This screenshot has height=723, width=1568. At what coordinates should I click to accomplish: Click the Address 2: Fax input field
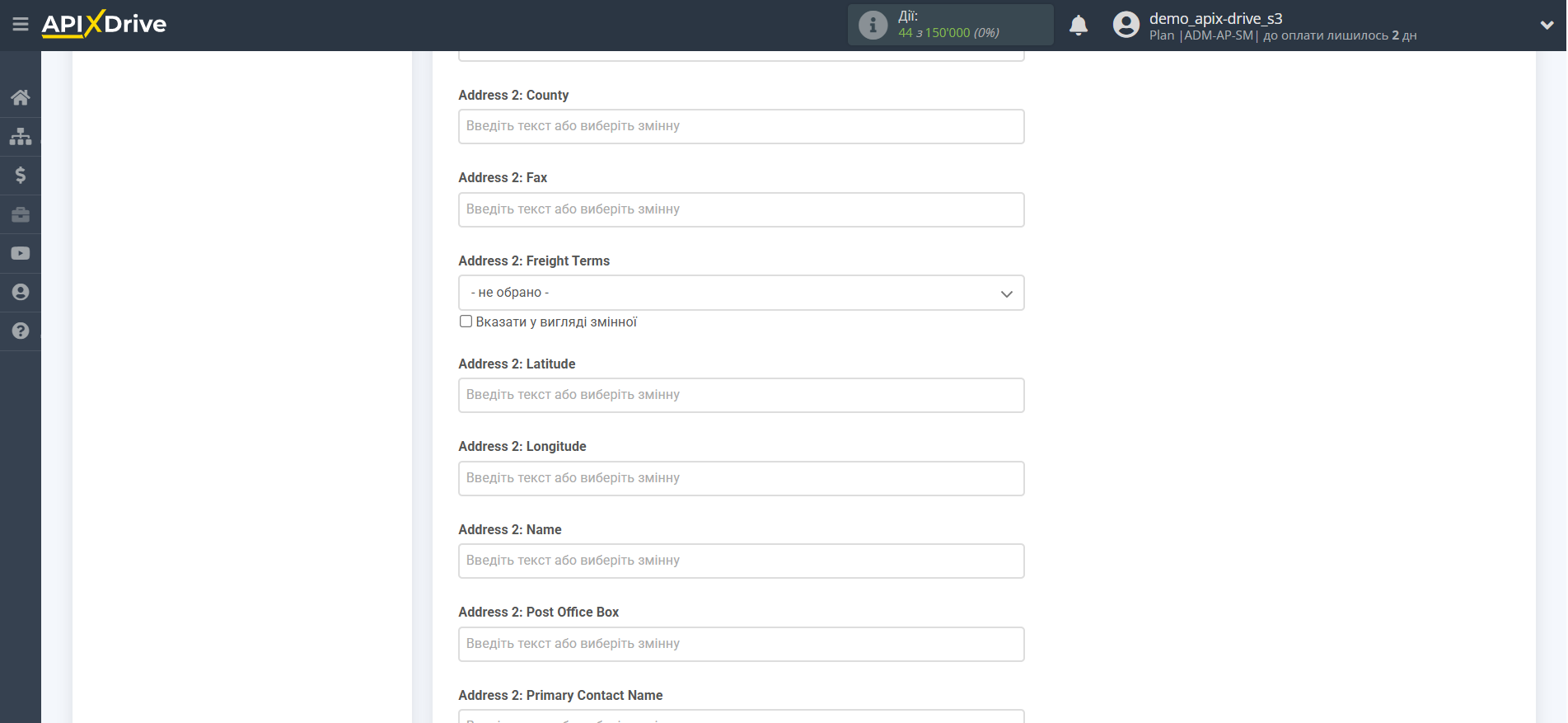741,209
